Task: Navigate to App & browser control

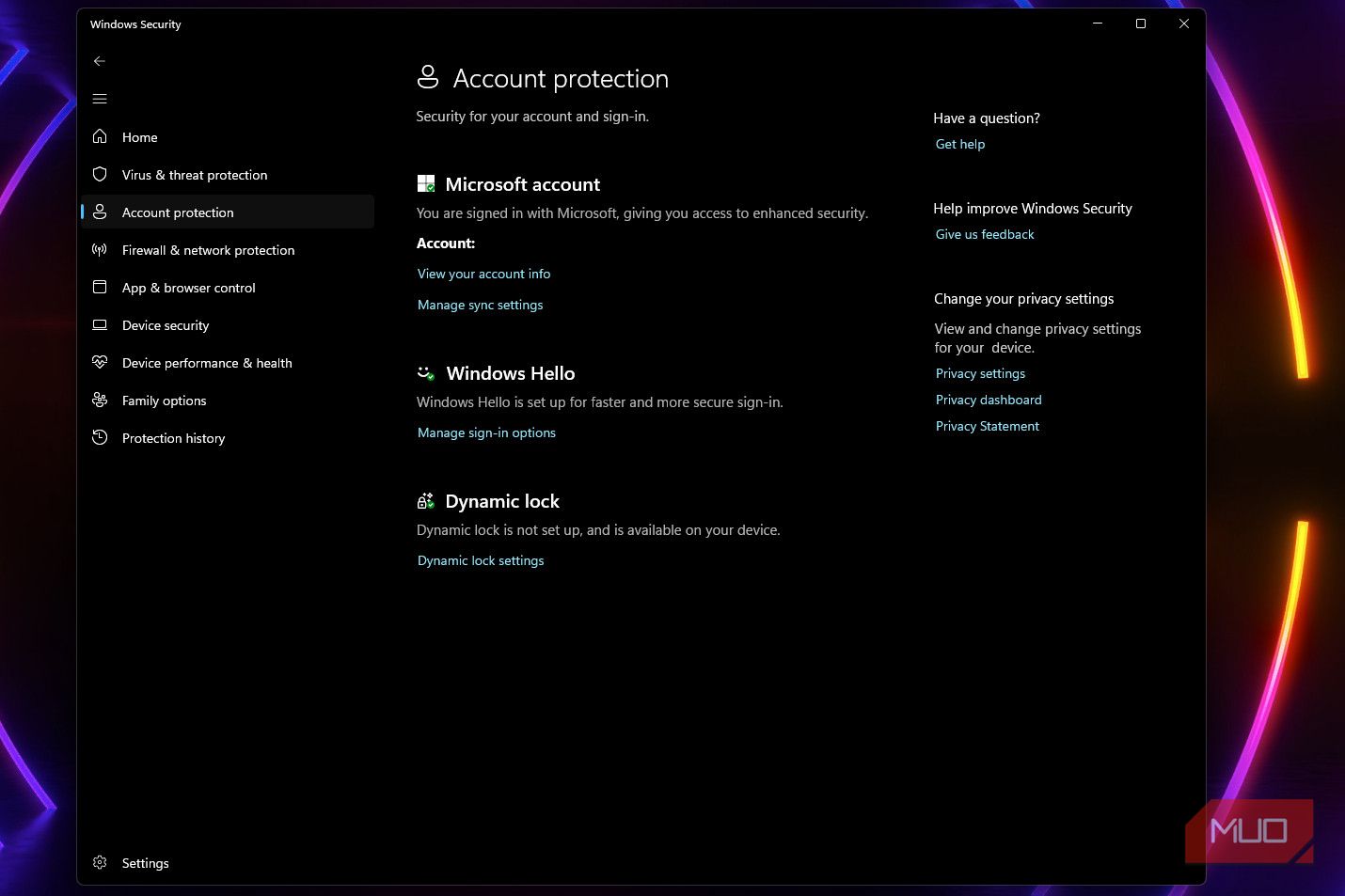Action: (228, 288)
